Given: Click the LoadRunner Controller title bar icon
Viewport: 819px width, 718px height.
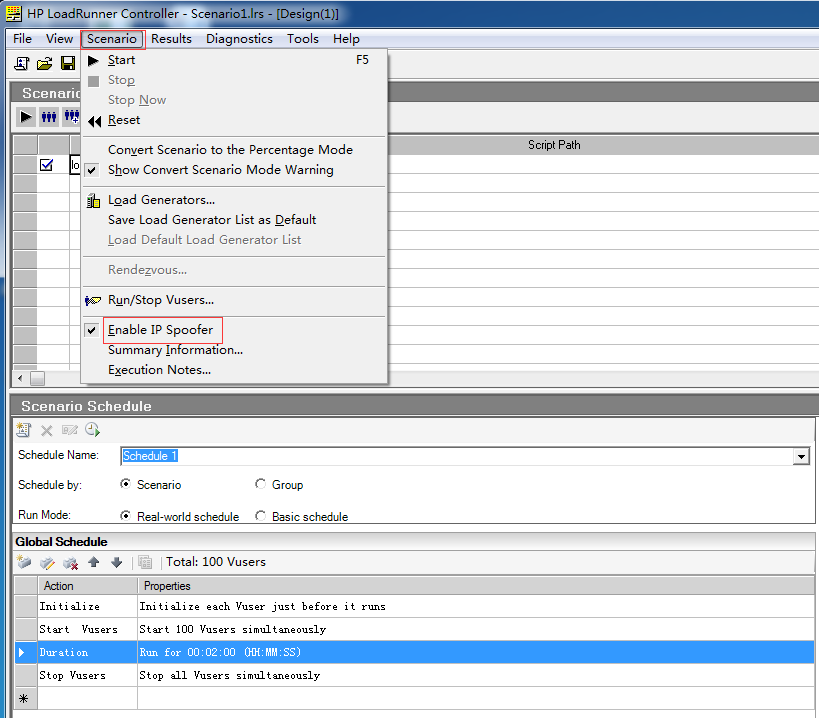Looking at the screenshot, I should [x=14, y=13].
